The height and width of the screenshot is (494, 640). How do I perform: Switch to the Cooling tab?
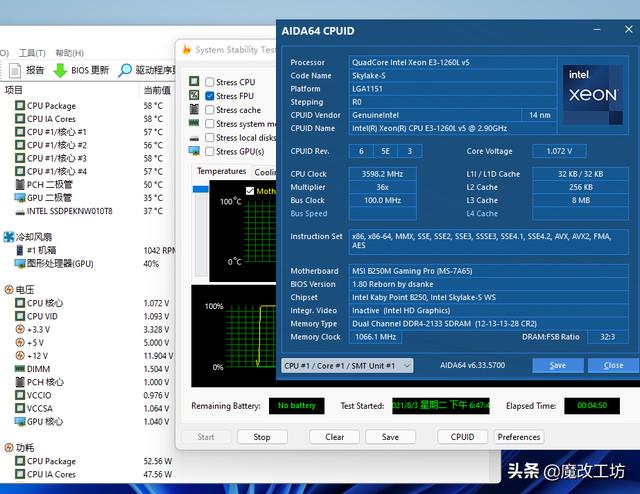(x=265, y=172)
